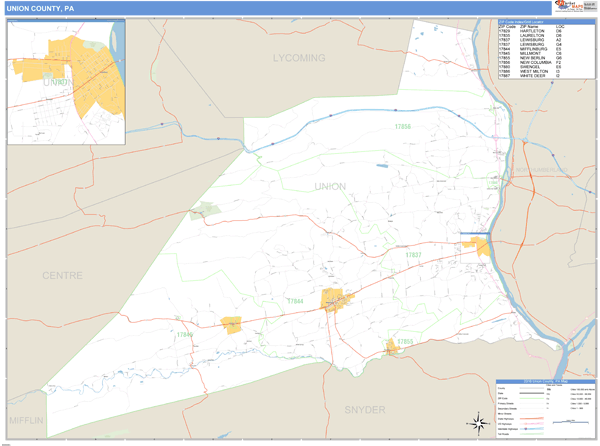This screenshot has width=600, height=446.
Task: Click the Interstate Highways legend line sample
Action: (x=532, y=429)
